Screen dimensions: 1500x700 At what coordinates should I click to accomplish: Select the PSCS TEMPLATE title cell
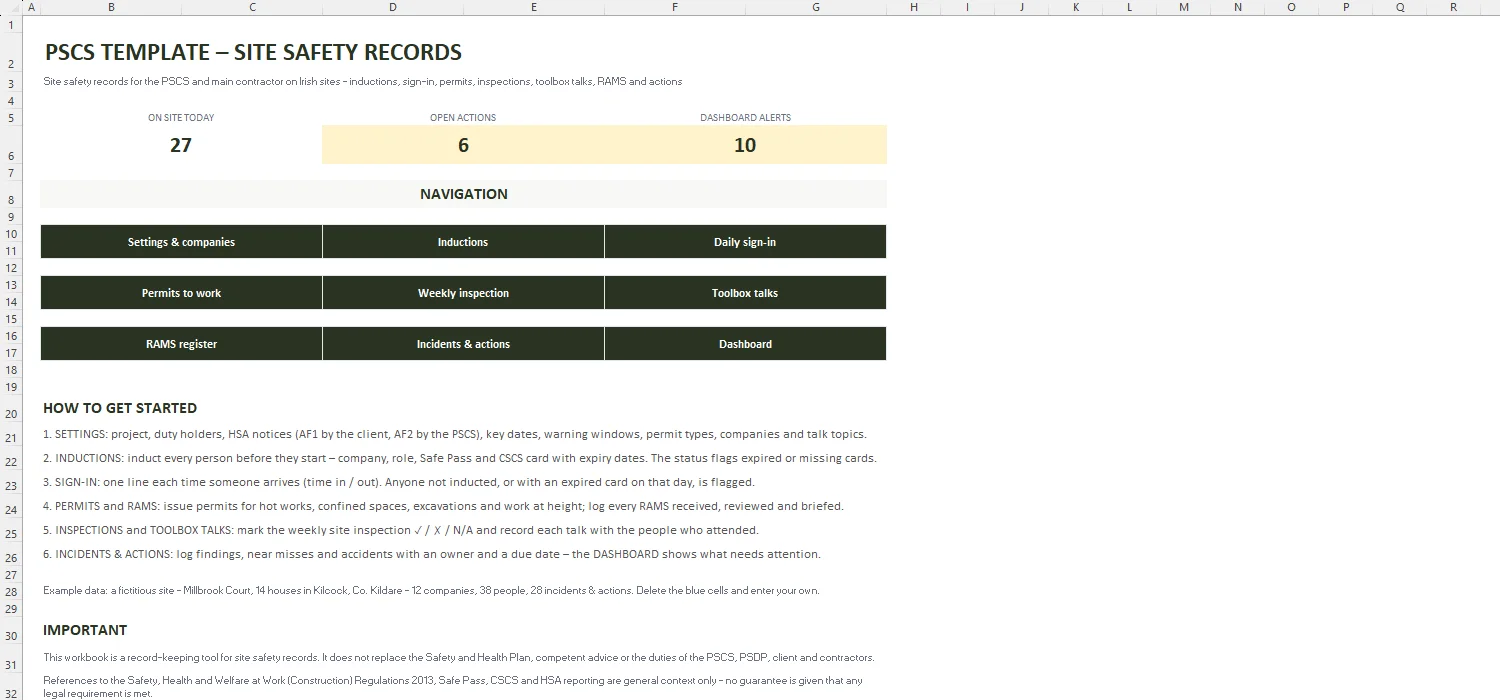pyautogui.click(x=253, y=52)
